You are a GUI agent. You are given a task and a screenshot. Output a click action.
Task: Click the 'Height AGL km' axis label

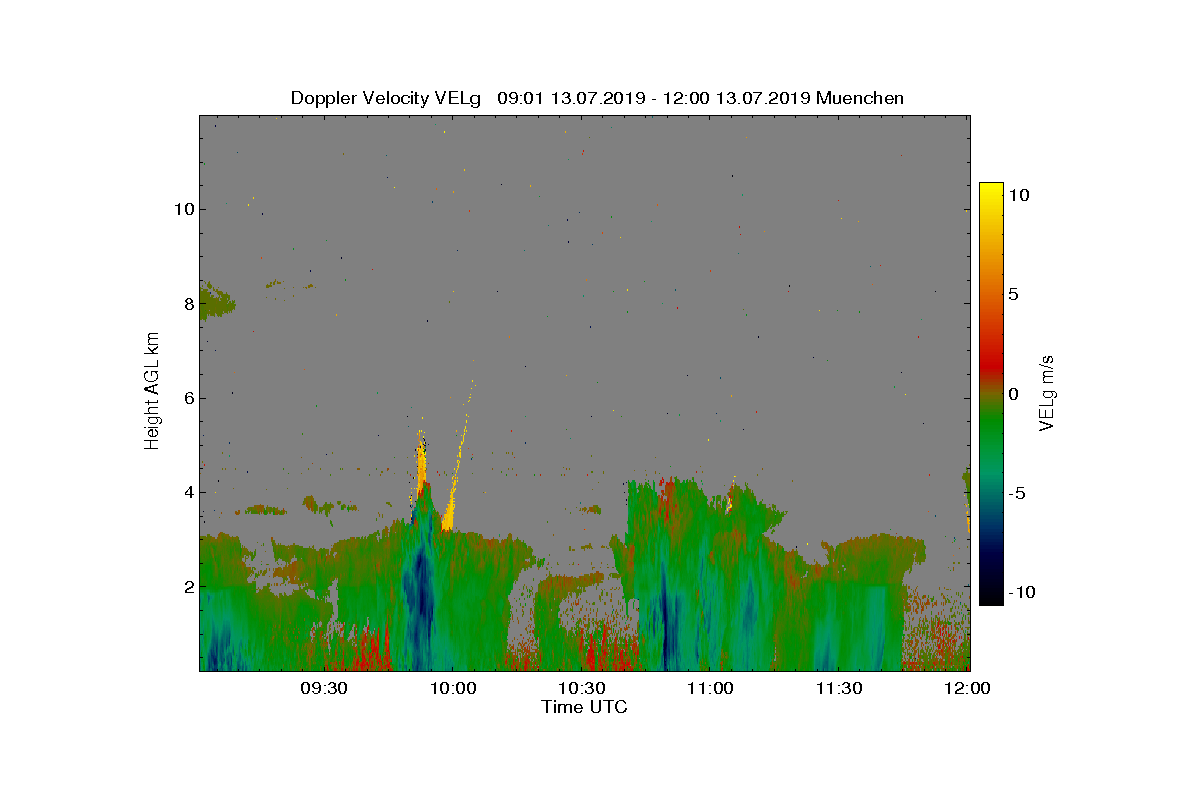coord(152,390)
